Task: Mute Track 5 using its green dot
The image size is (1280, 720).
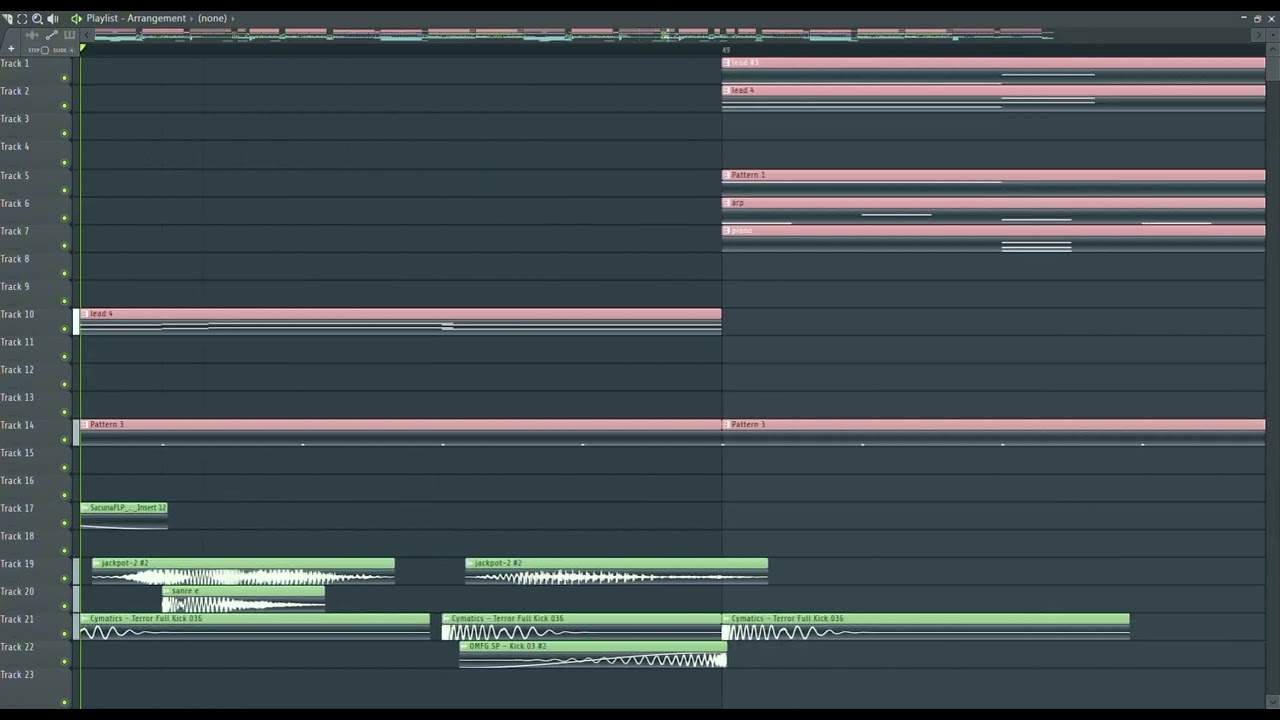Action: coord(65,189)
